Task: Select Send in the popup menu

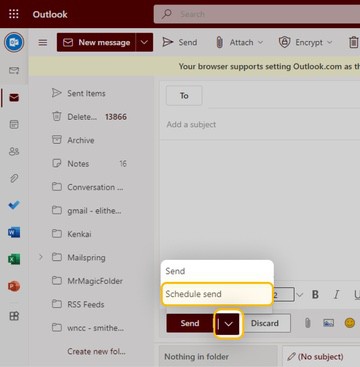Action: click(x=217, y=271)
